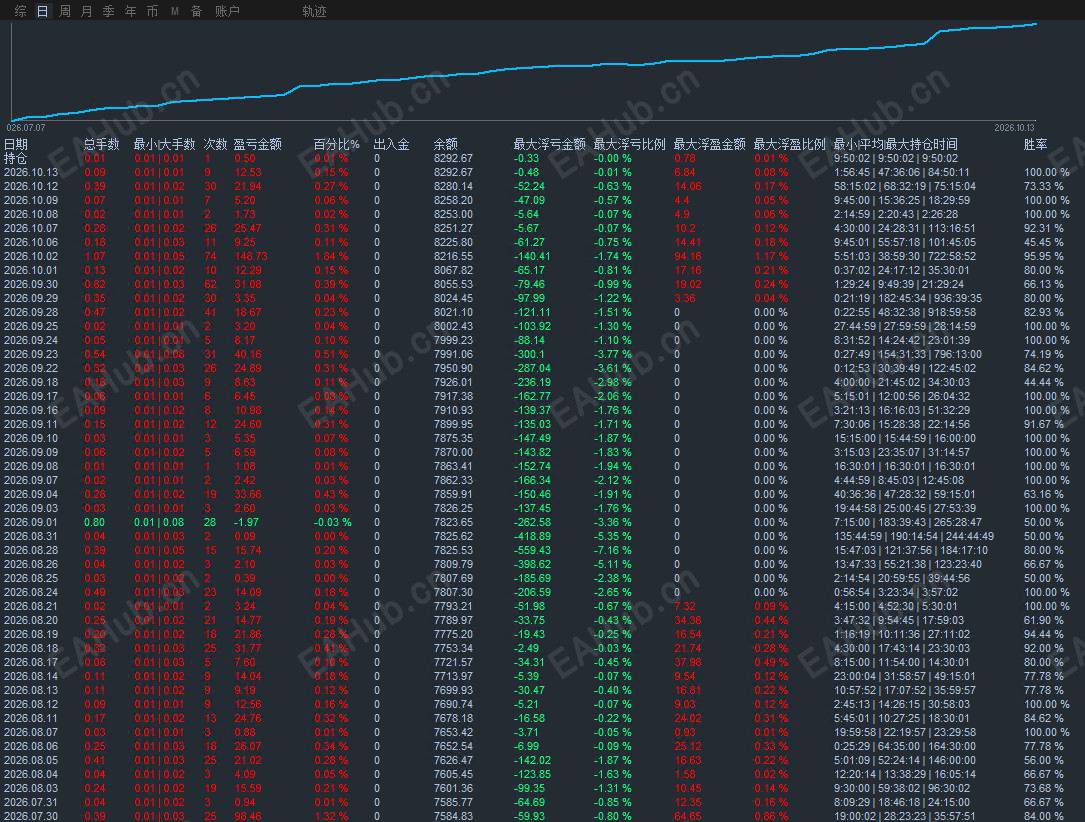Click floating loss ratio -7.16 %

[612, 550]
